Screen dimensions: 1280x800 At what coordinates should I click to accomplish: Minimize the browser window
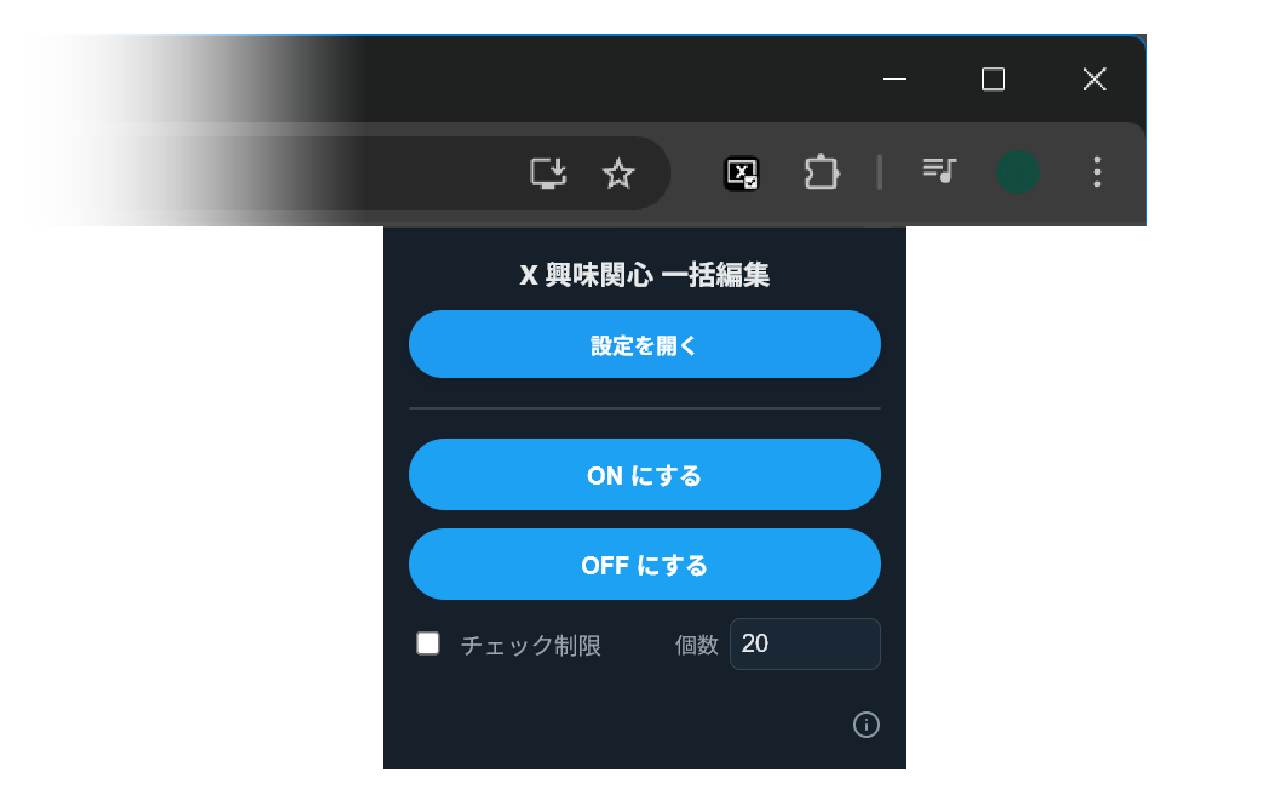pos(894,79)
